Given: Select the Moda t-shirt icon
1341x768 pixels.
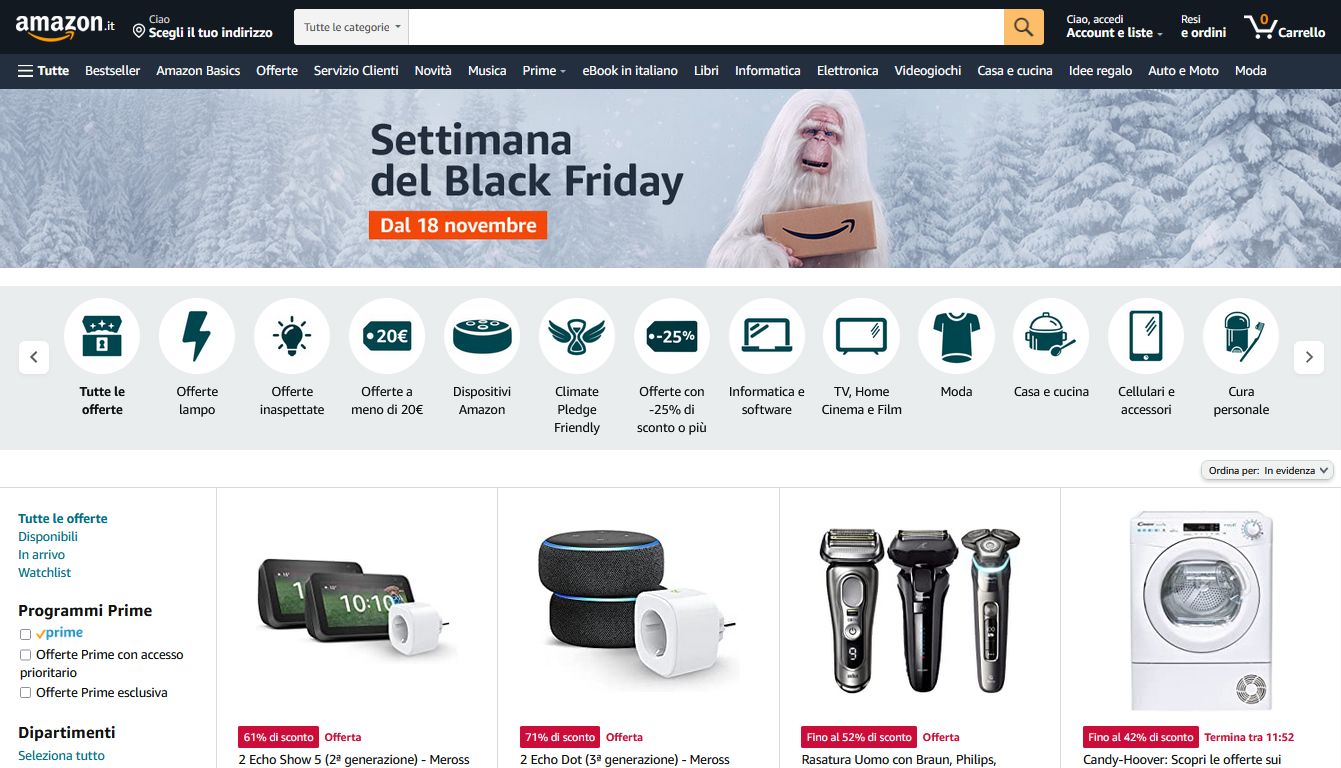Looking at the screenshot, I should point(956,336).
